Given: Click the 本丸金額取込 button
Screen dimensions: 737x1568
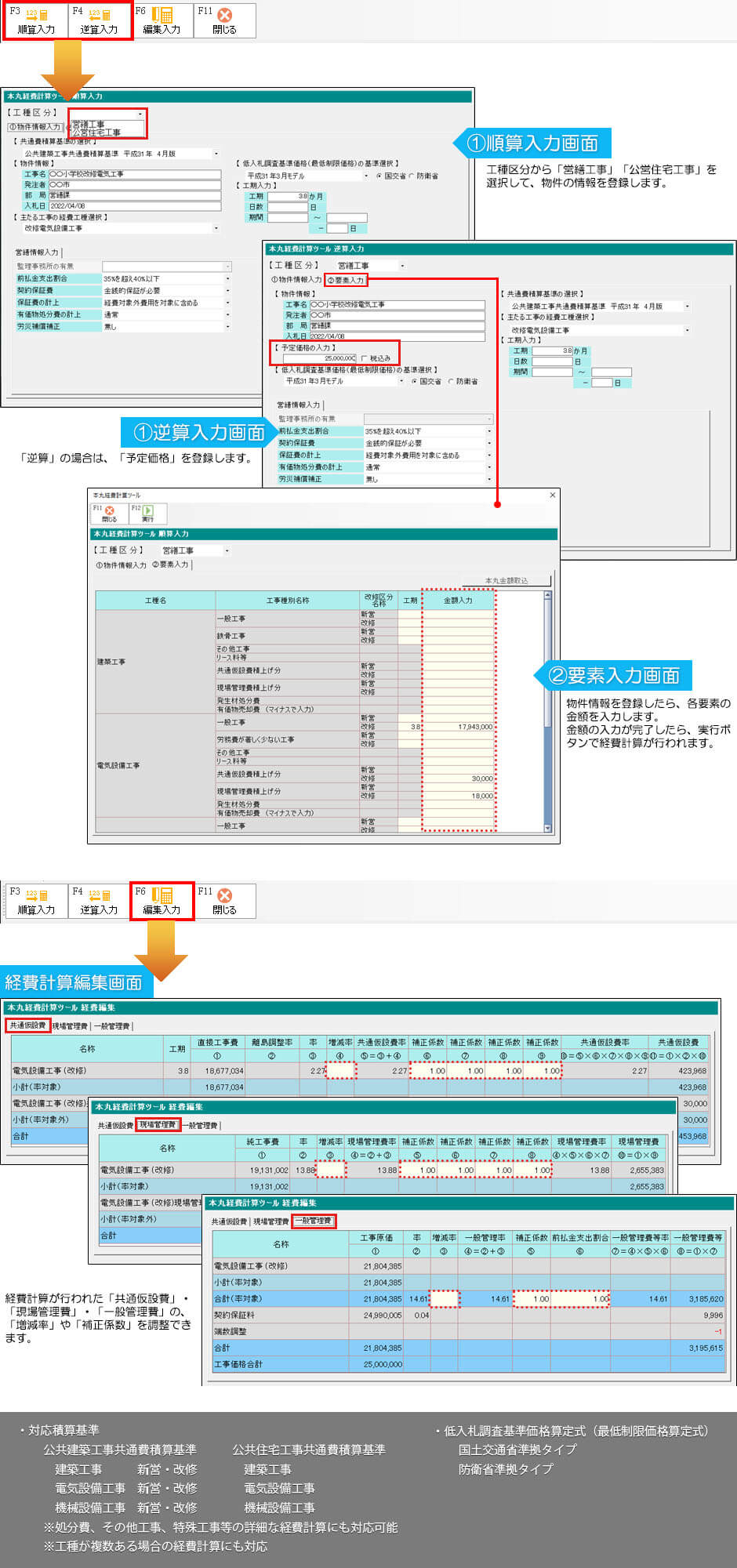Looking at the screenshot, I should pyautogui.click(x=506, y=581).
